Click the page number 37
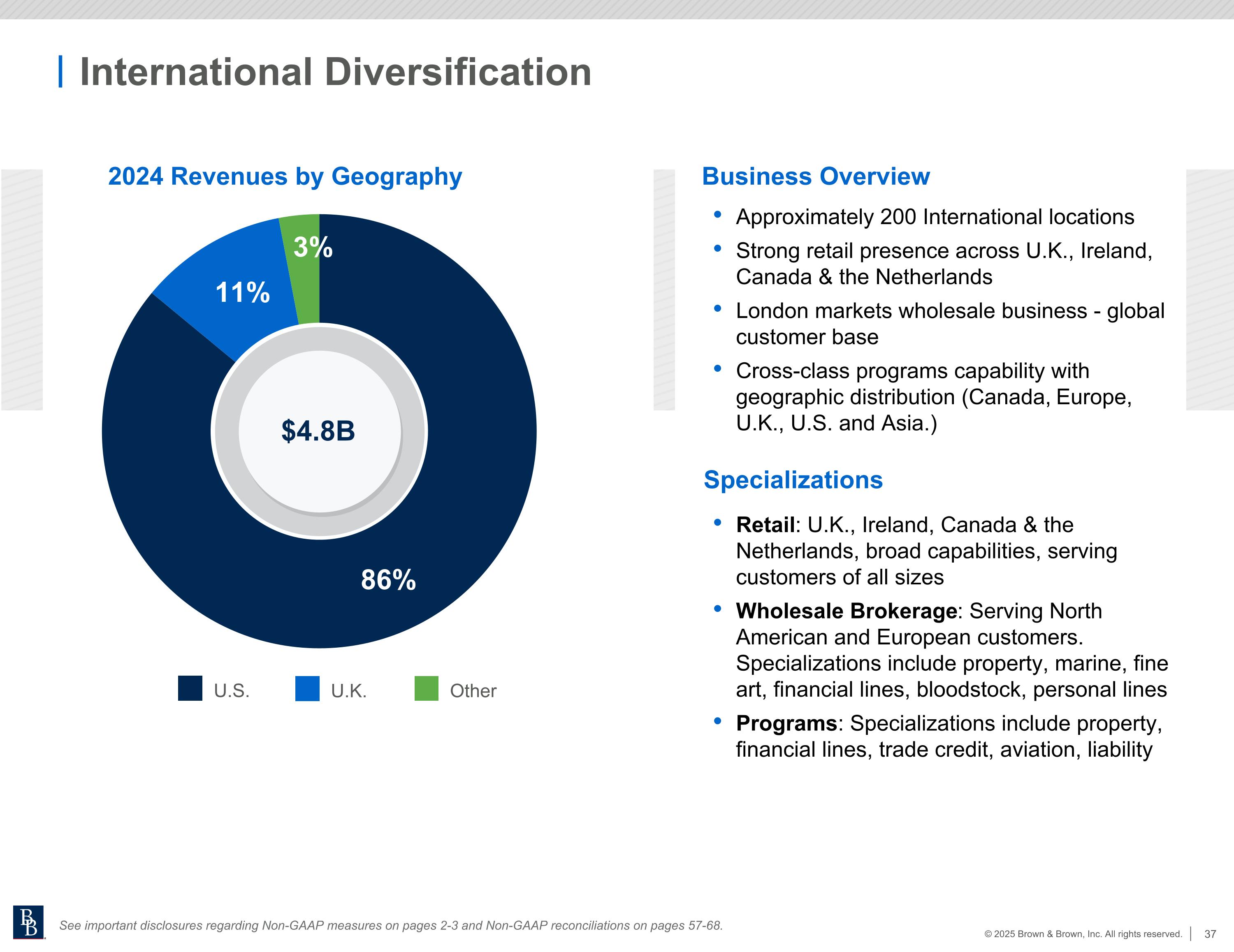Viewport: 1234px width, 952px height. pos(1210,934)
